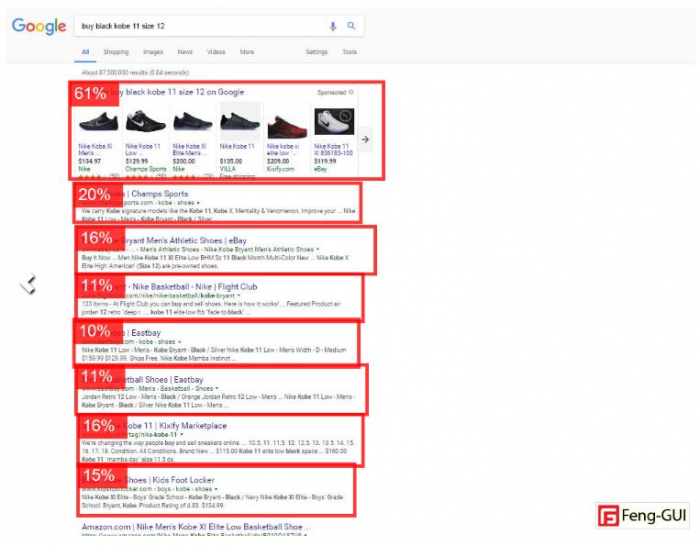
Task: Open the Nike Kobe 11 $135.00 VILLA thumbnail
Action: (240, 121)
